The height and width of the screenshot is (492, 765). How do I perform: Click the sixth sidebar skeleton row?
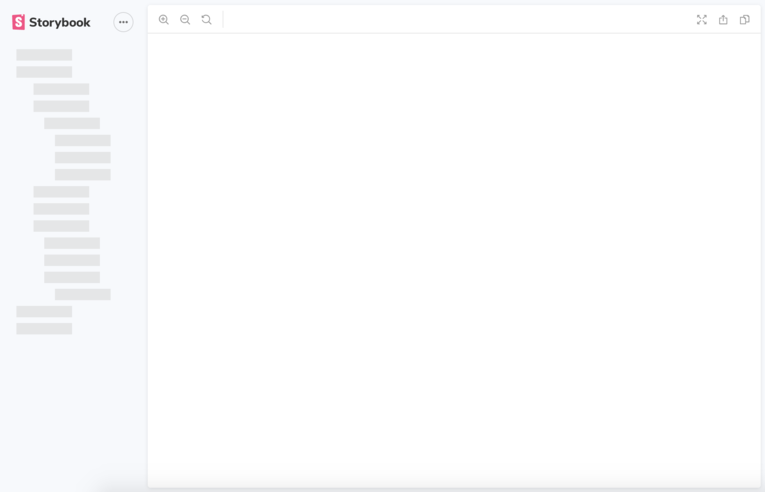pyautogui.click(x=82, y=141)
